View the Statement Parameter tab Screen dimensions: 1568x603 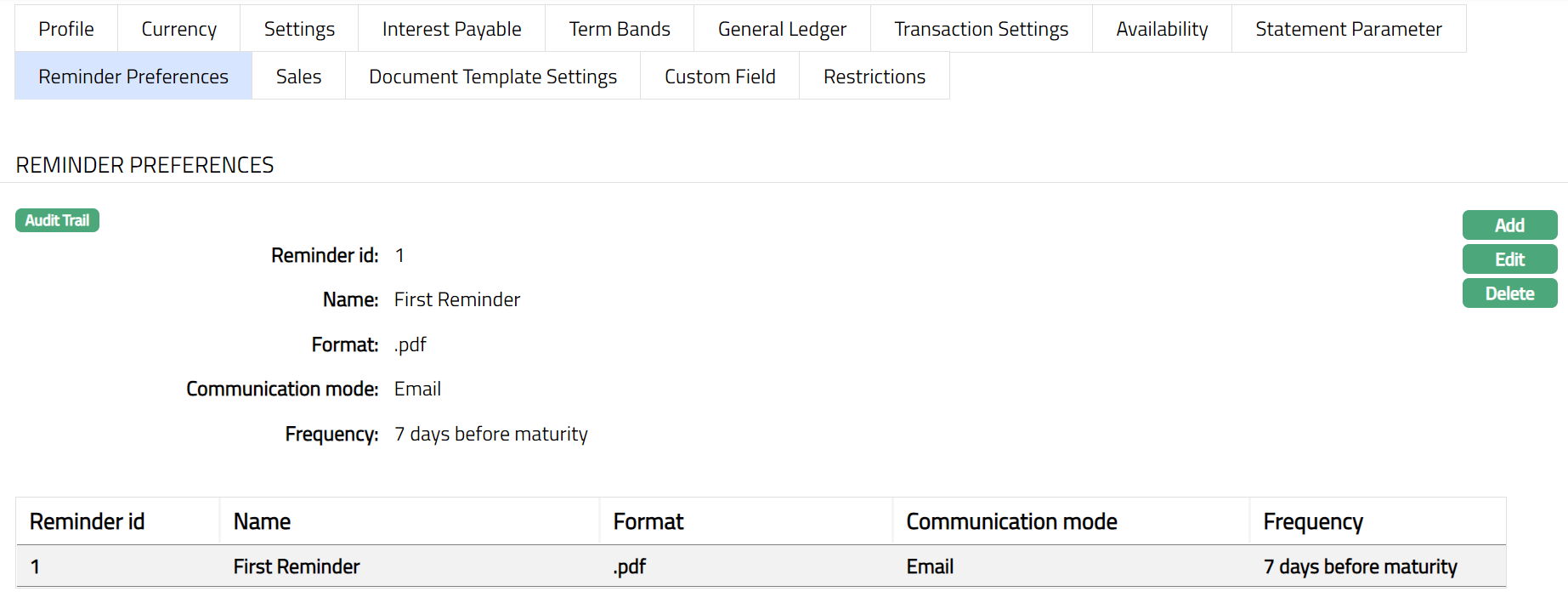click(x=1348, y=29)
